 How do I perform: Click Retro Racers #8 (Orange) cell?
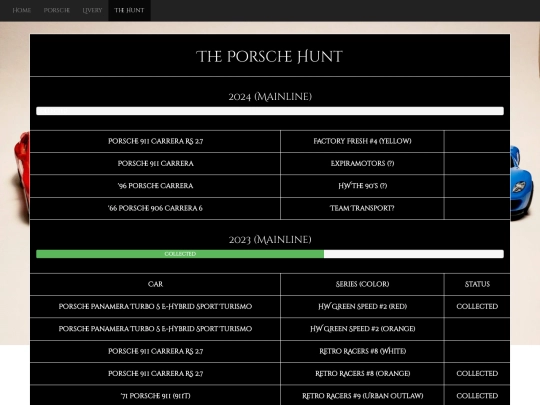(x=362, y=374)
